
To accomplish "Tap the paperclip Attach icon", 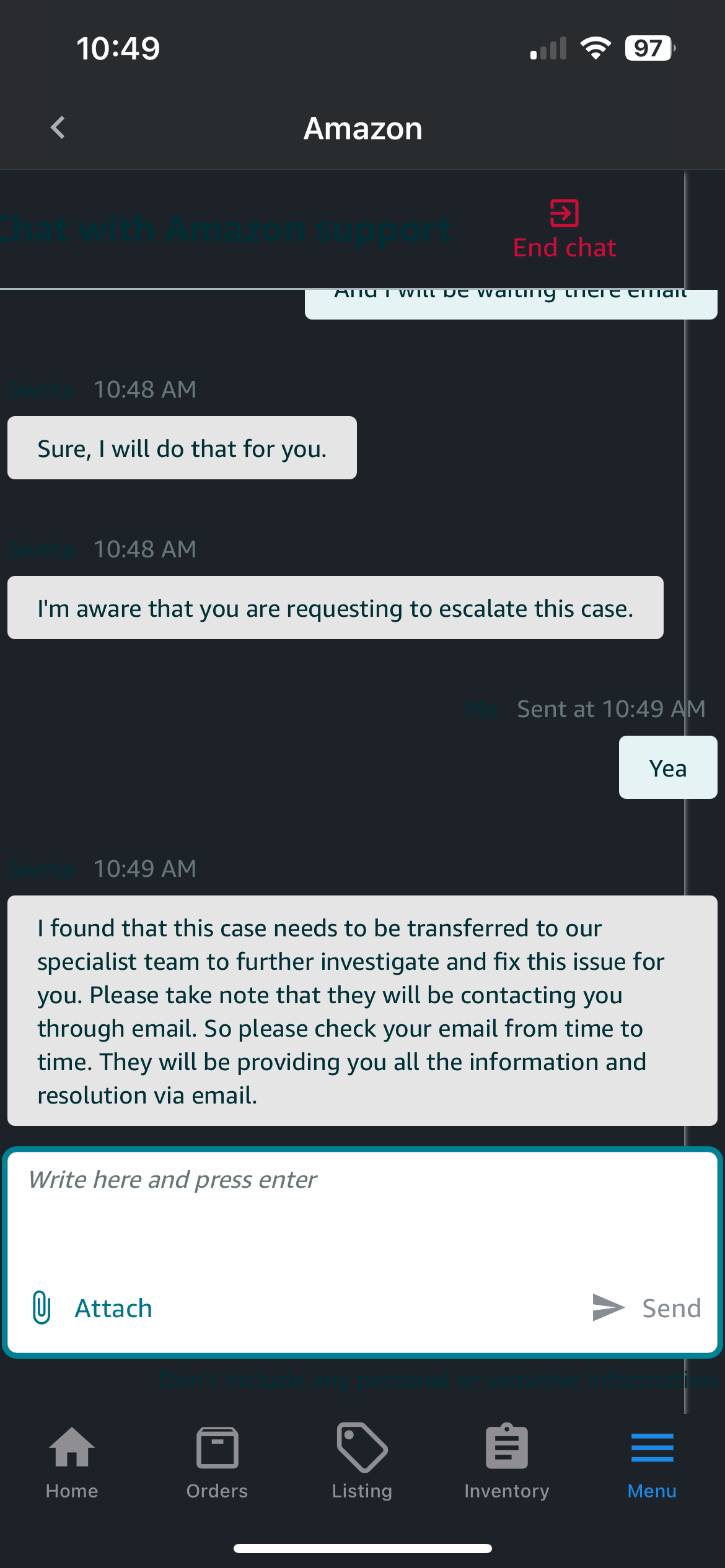I will (x=42, y=1307).
